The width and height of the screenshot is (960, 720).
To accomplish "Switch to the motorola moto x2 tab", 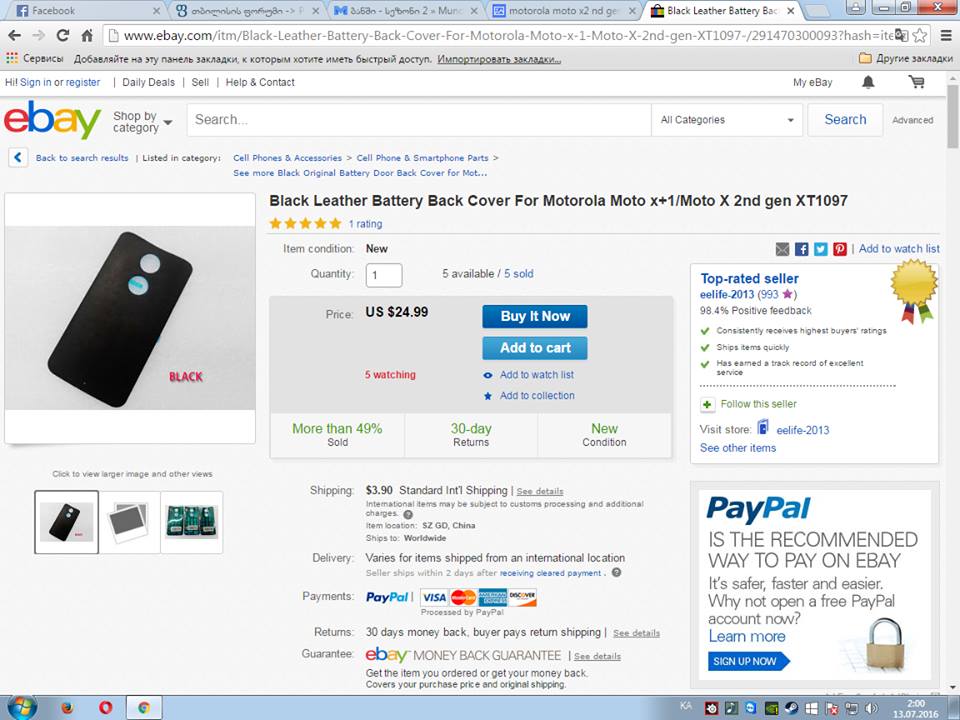I will click(x=564, y=10).
